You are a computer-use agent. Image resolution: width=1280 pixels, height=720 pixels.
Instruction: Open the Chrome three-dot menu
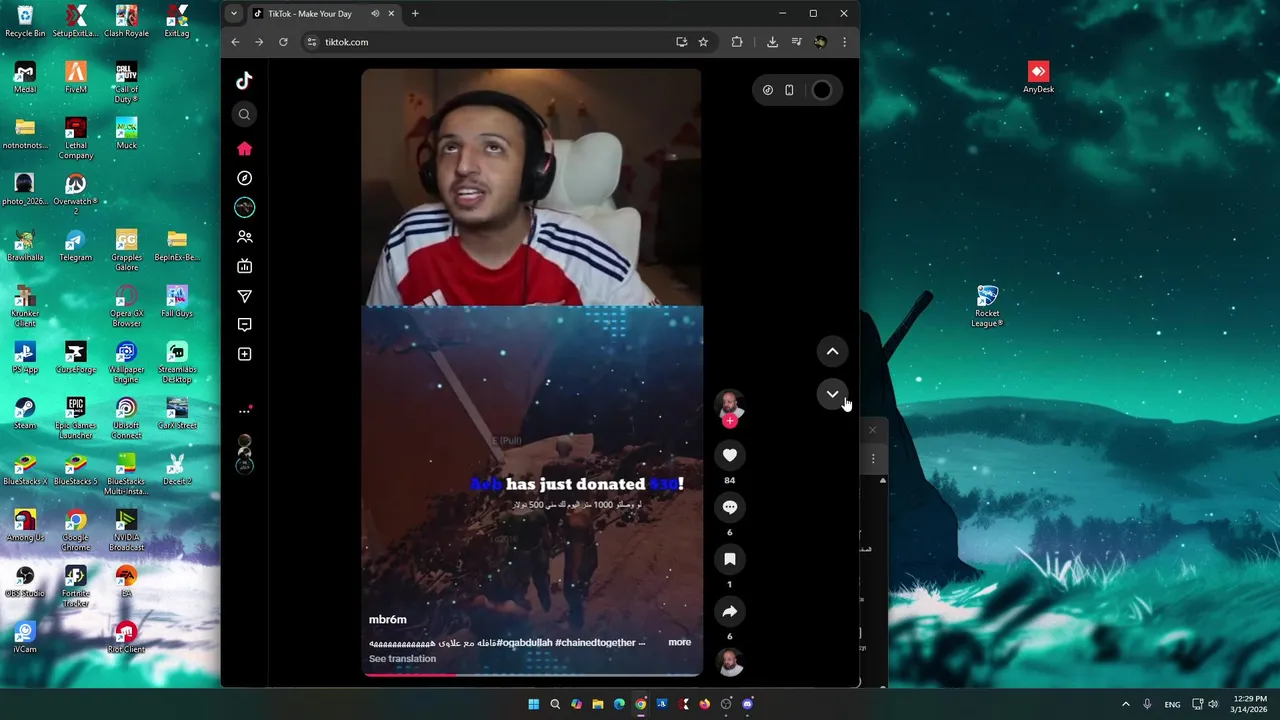[x=844, y=42]
